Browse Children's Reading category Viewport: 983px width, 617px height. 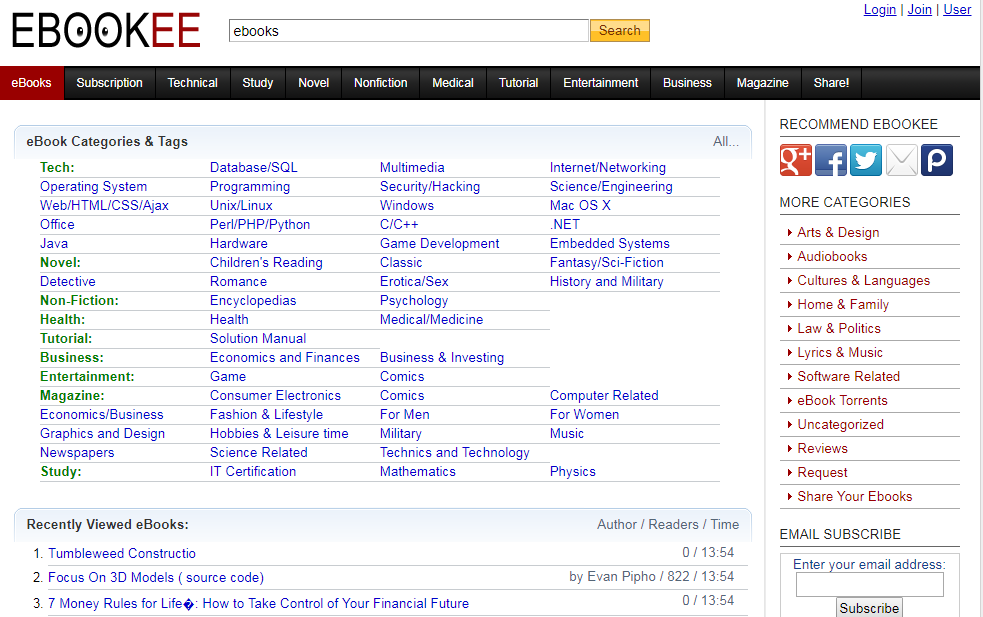point(266,263)
